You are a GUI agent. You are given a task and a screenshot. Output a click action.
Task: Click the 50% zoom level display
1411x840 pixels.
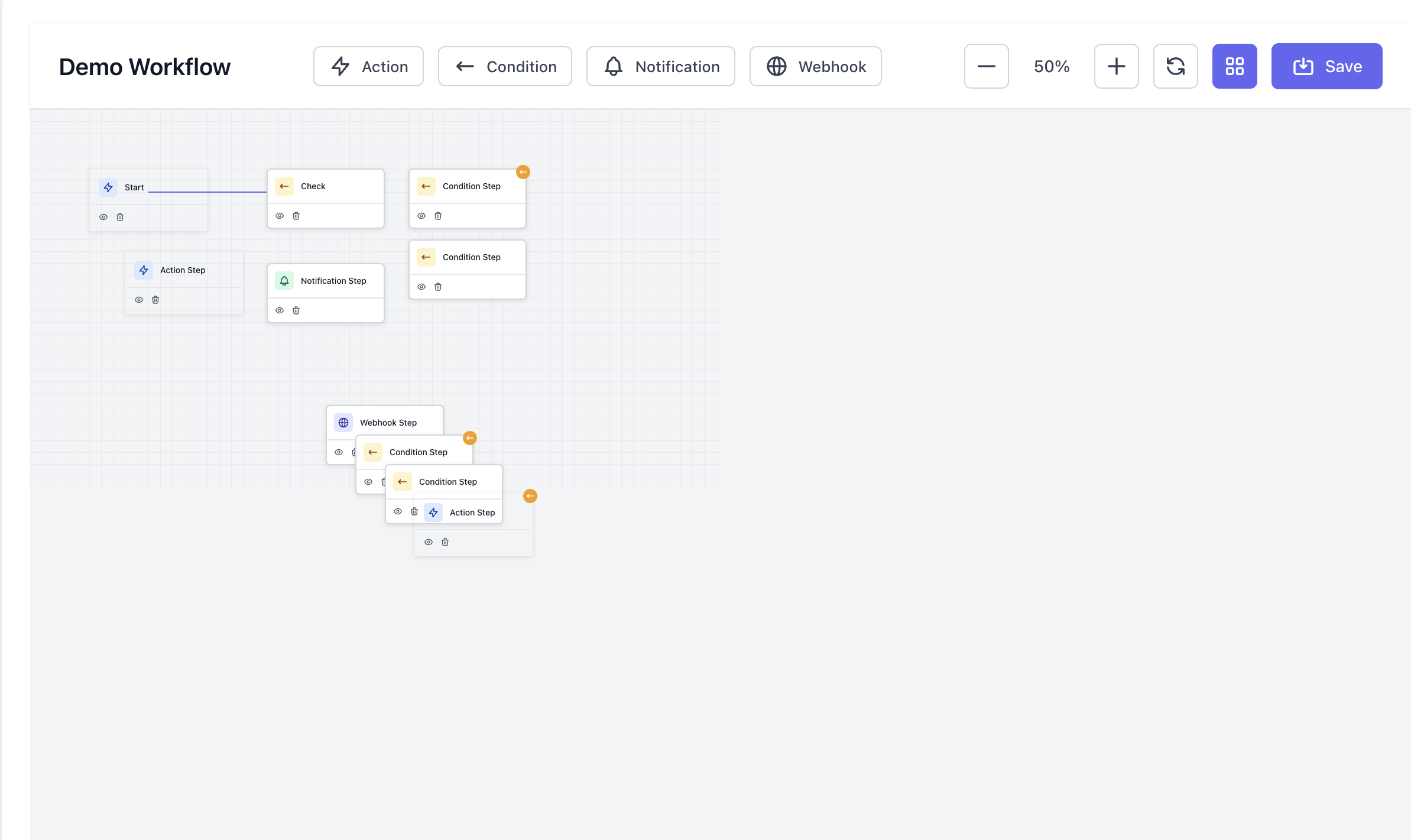coord(1051,66)
